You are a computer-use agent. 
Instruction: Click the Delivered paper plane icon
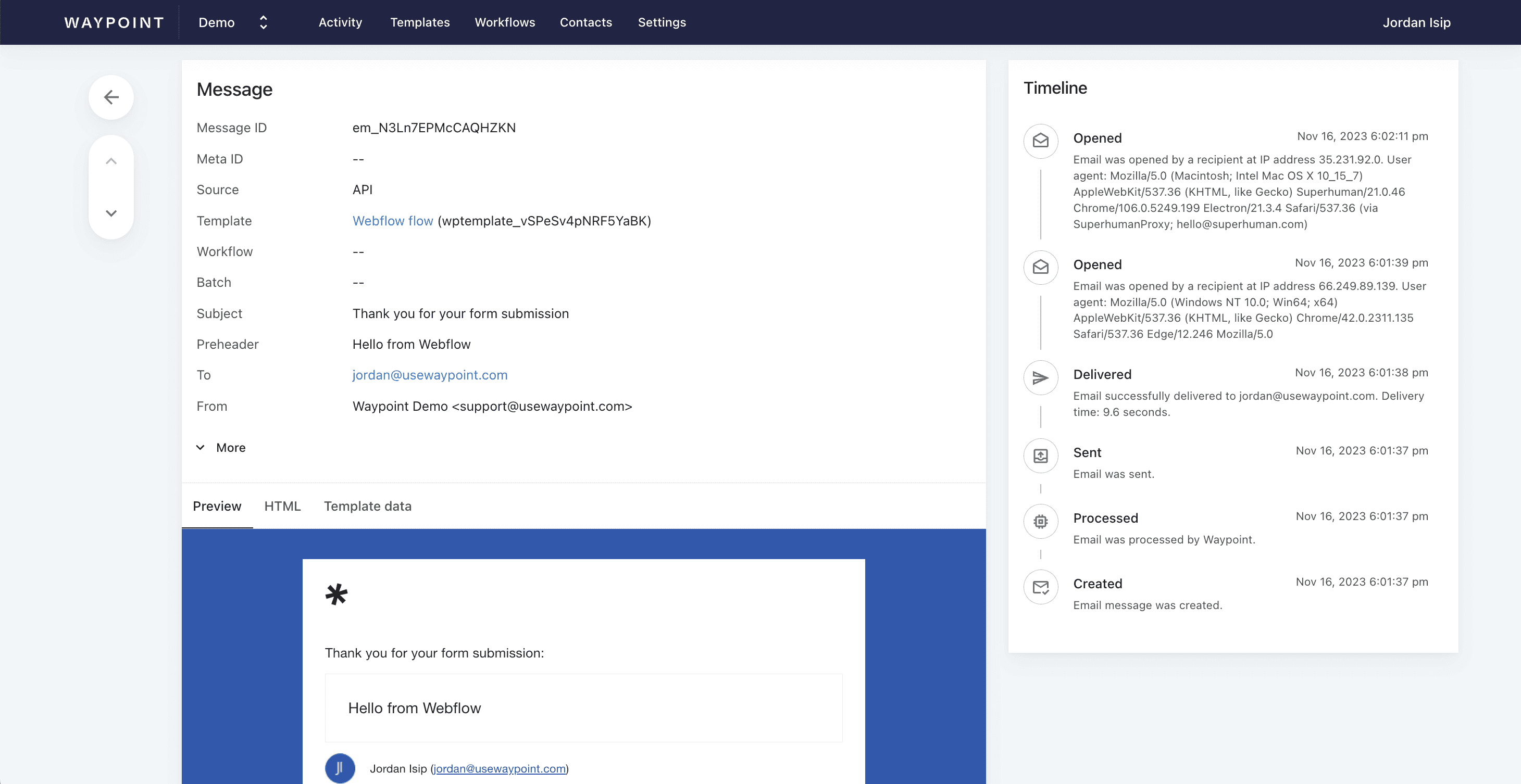click(1040, 377)
